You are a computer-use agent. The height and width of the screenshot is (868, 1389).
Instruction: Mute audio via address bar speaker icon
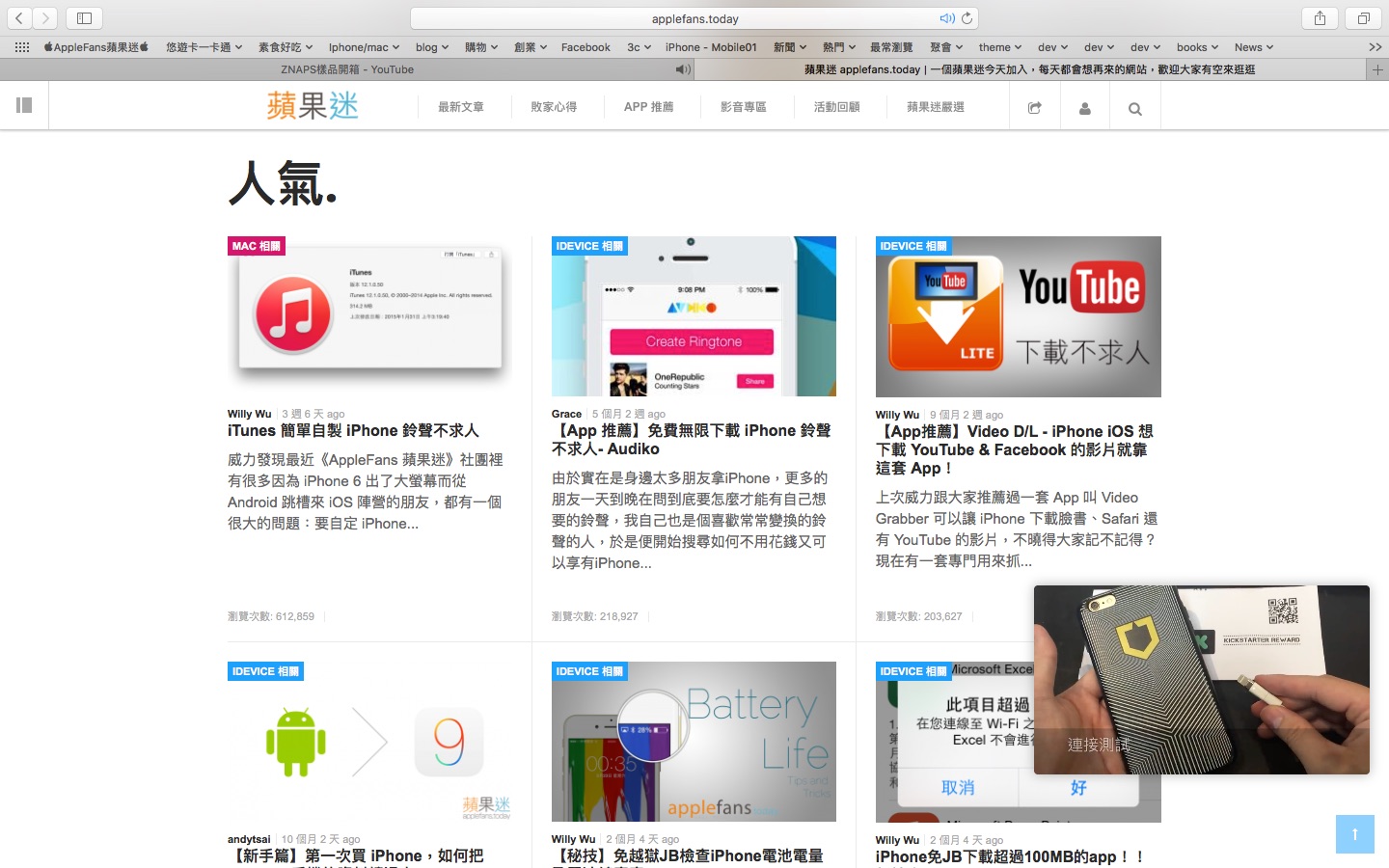click(x=947, y=18)
